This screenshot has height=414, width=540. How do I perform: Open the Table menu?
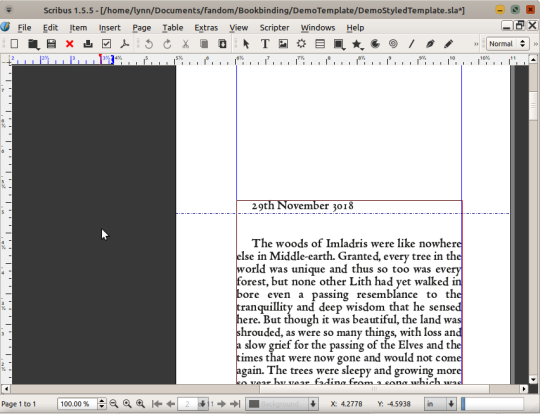click(173, 28)
